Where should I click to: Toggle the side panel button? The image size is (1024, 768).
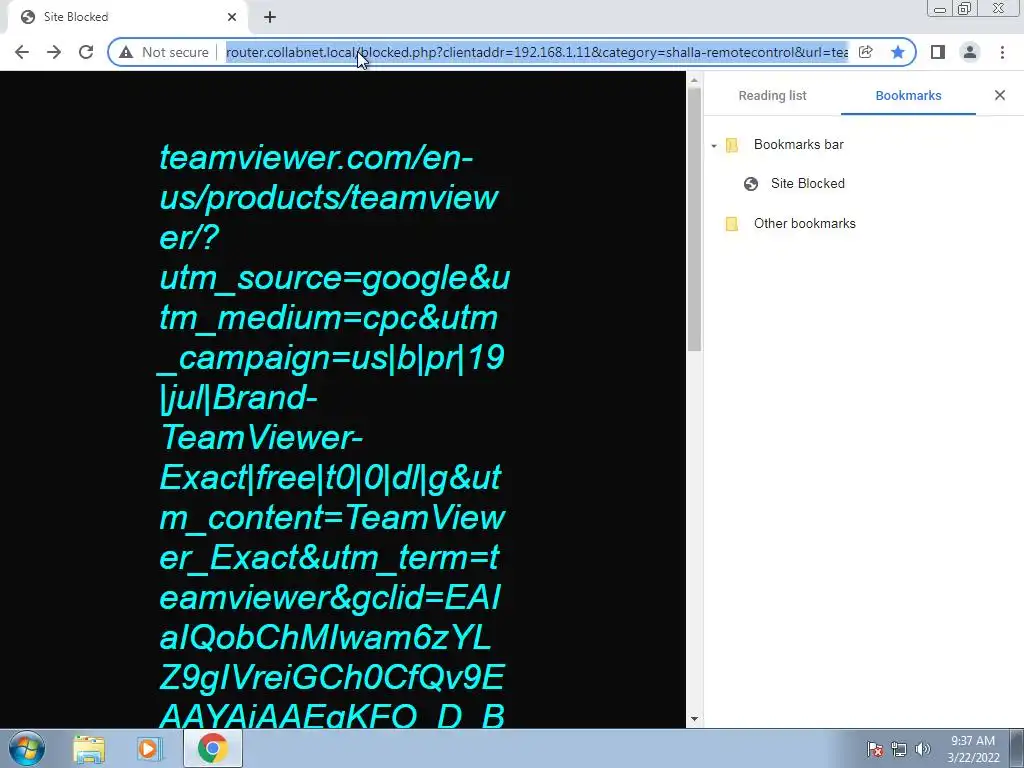click(938, 52)
